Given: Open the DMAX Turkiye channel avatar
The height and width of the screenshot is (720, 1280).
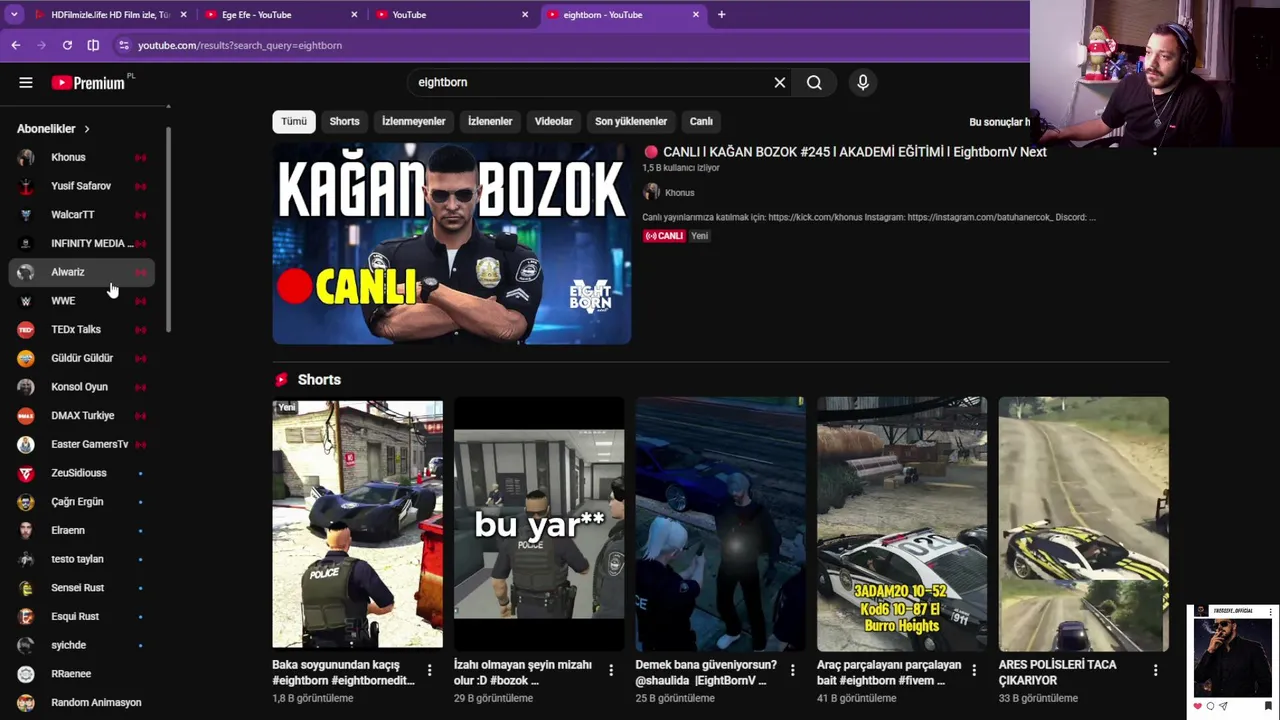Looking at the screenshot, I should pos(26,415).
